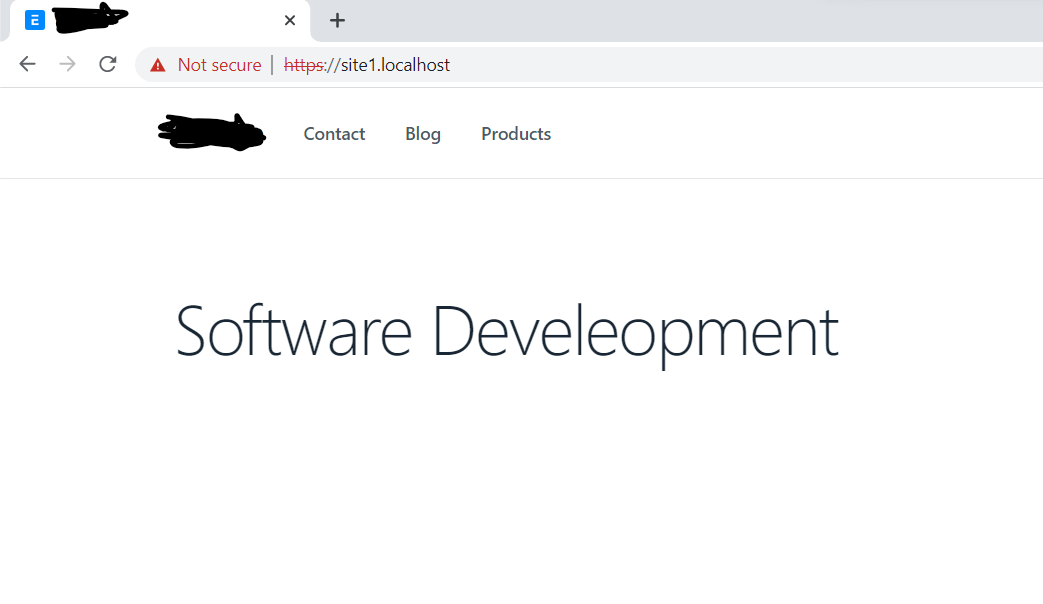The width and height of the screenshot is (1043, 604).
Task: Open the Contact page link
Action: coord(334,134)
